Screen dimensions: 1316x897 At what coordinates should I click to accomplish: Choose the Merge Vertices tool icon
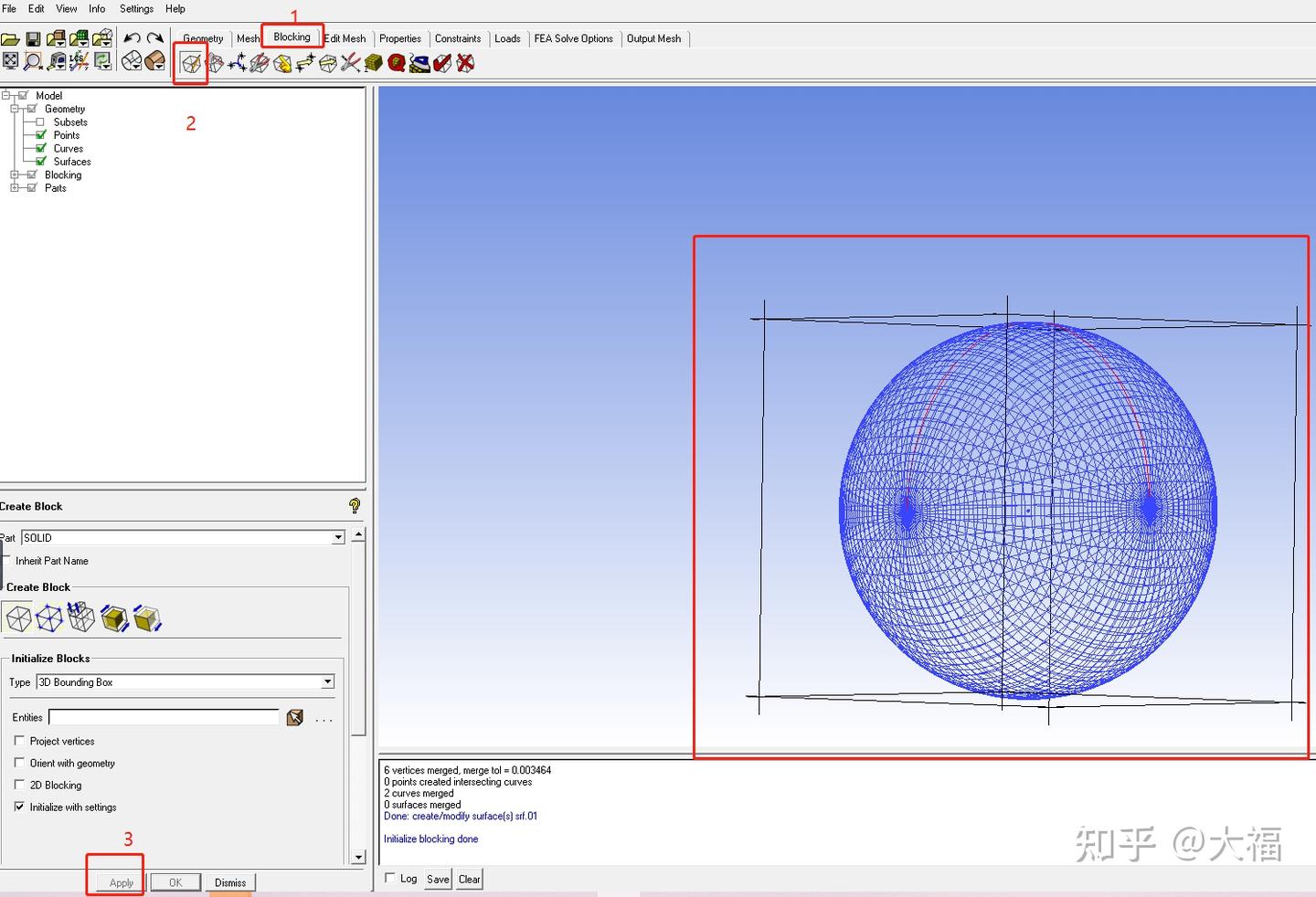[238, 63]
